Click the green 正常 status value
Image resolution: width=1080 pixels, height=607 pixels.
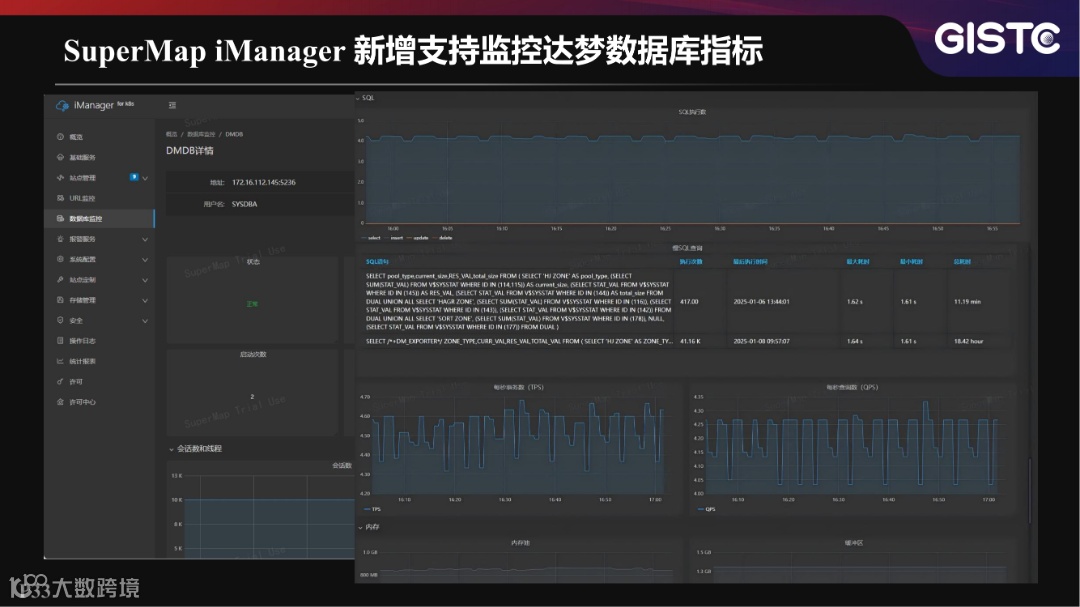[252, 304]
